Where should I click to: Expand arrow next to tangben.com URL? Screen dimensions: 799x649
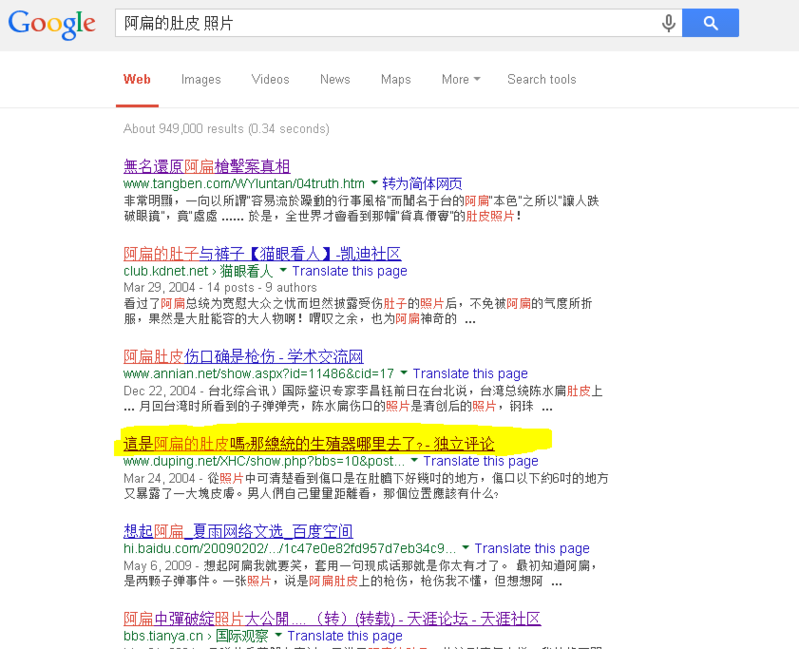click(x=374, y=184)
